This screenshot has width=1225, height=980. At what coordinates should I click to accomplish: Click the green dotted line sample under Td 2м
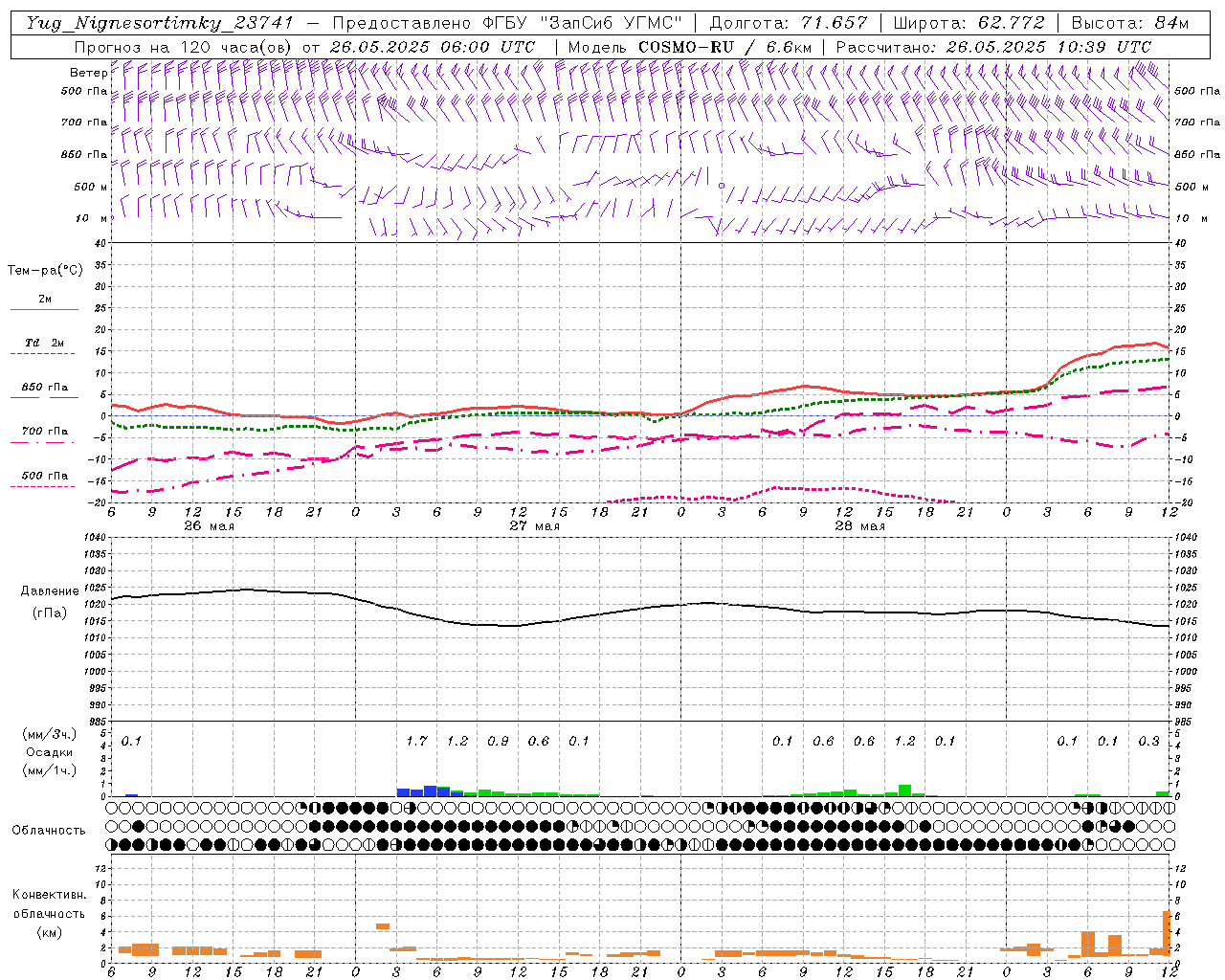click(x=44, y=354)
